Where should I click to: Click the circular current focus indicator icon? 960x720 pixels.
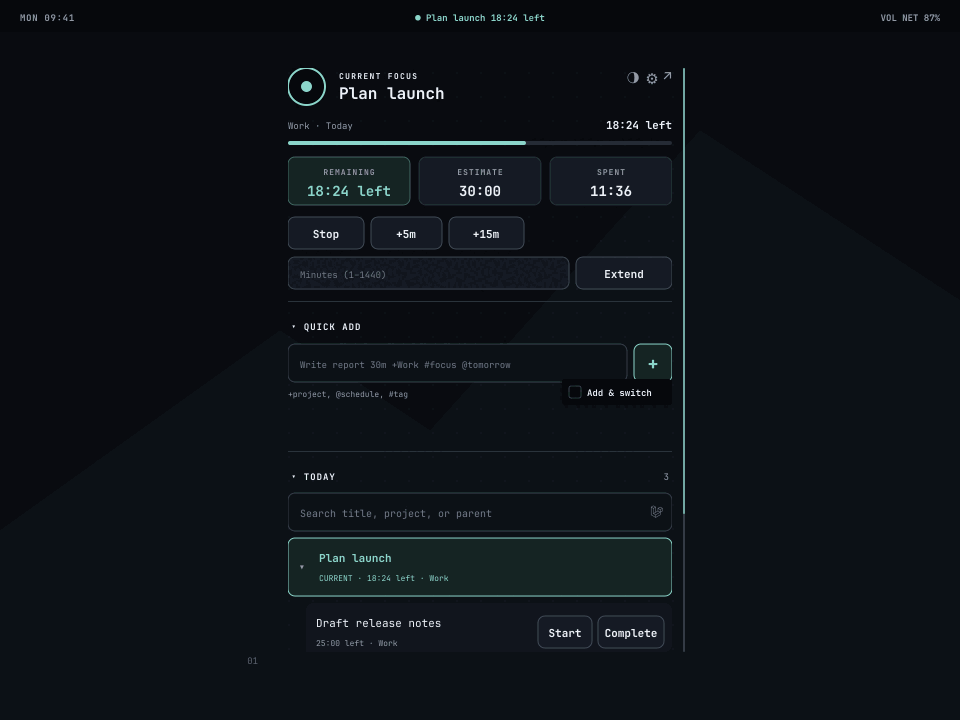coord(307,87)
